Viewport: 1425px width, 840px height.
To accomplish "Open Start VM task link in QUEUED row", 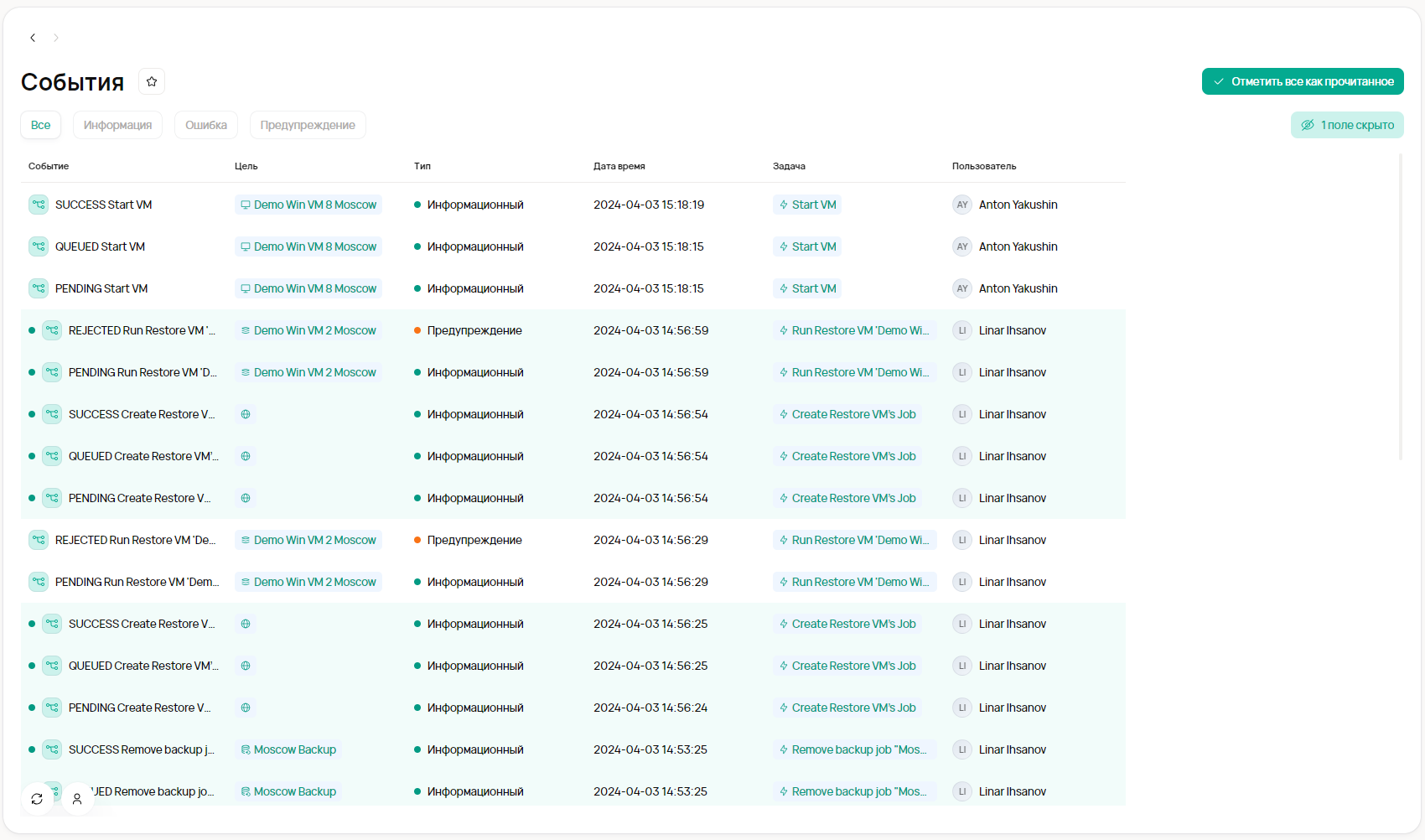I will [807, 246].
